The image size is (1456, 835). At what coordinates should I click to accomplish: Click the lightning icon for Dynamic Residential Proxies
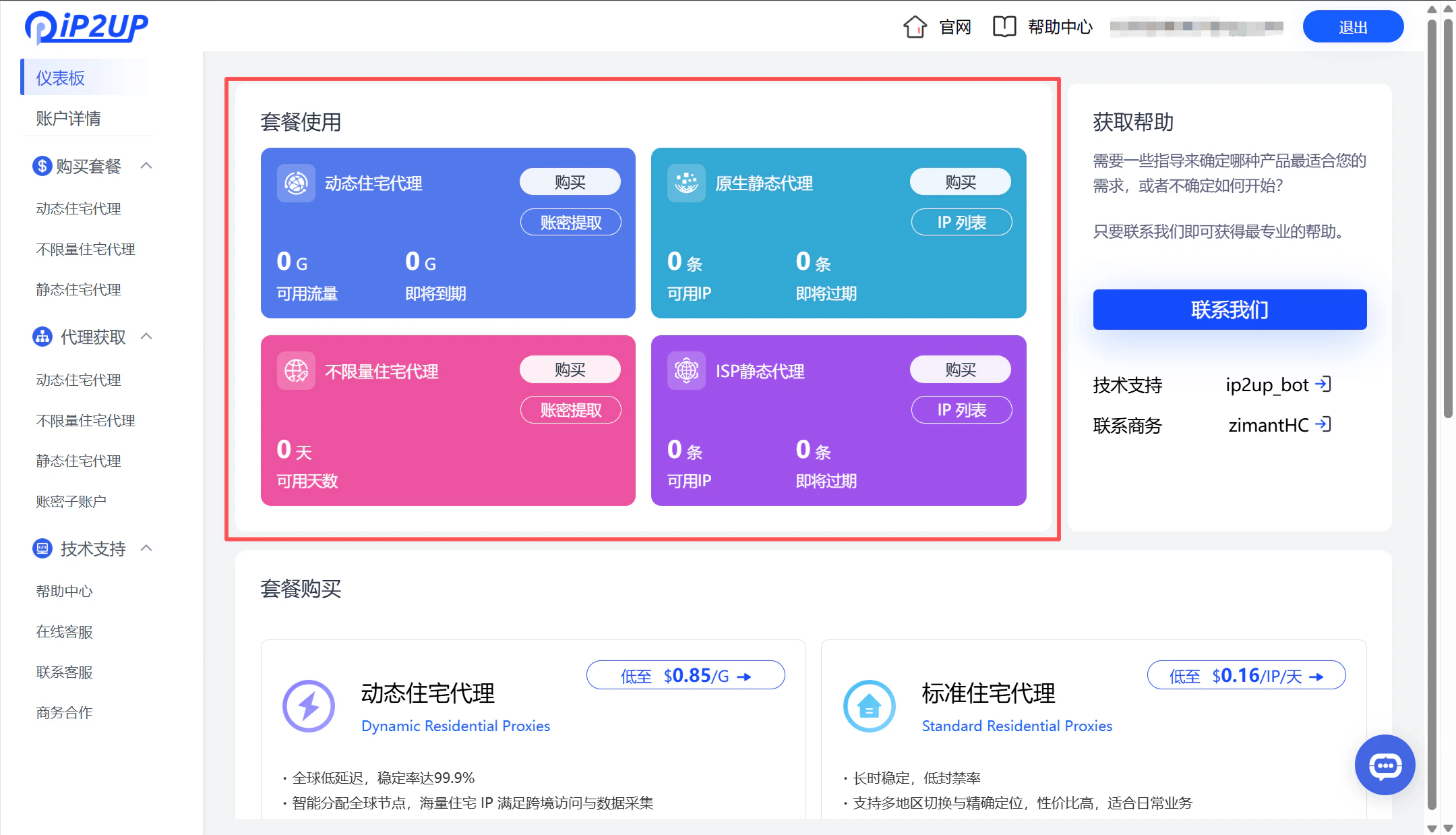pyautogui.click(x=308, y=706)
